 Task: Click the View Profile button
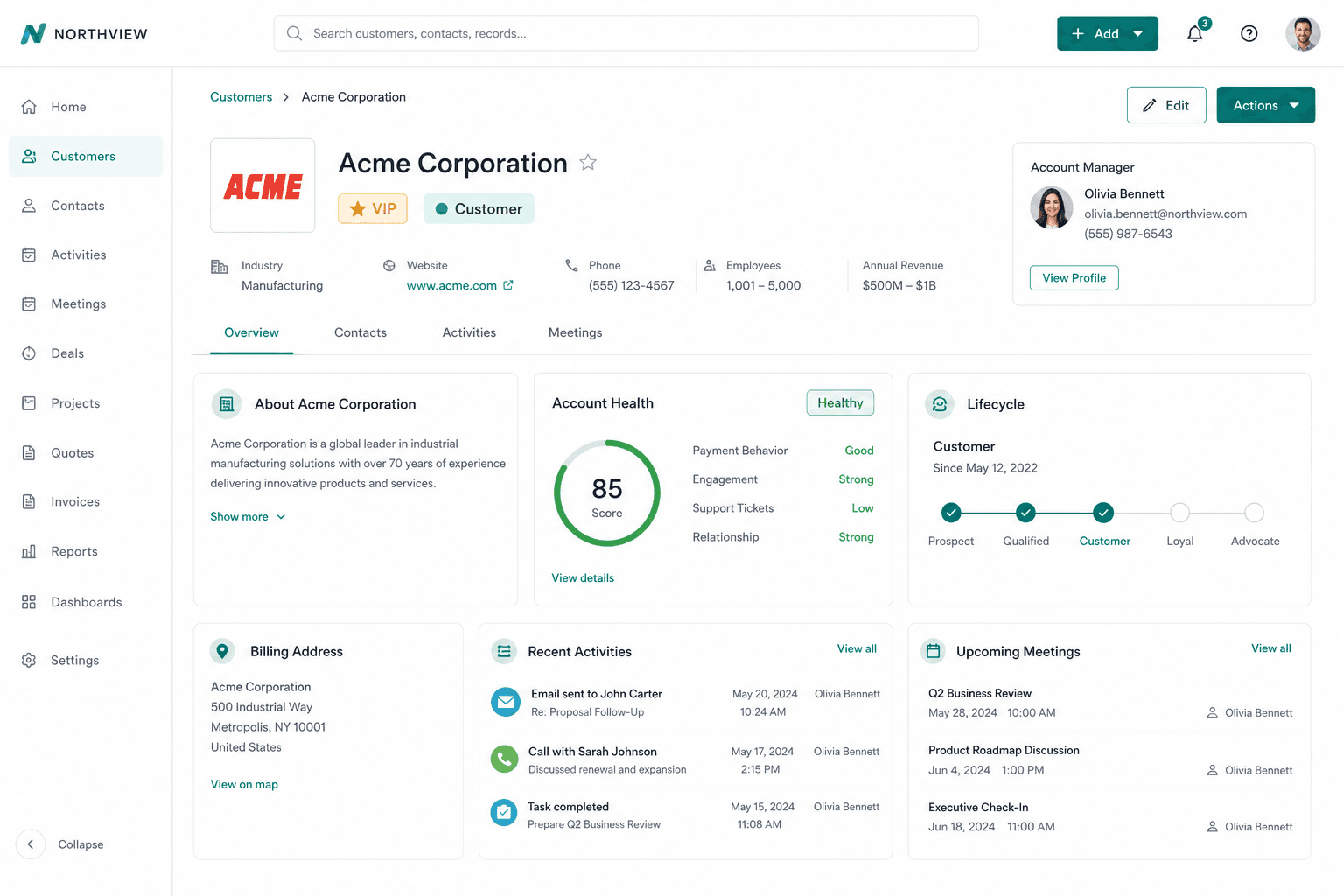click(x=1074, y=277)
